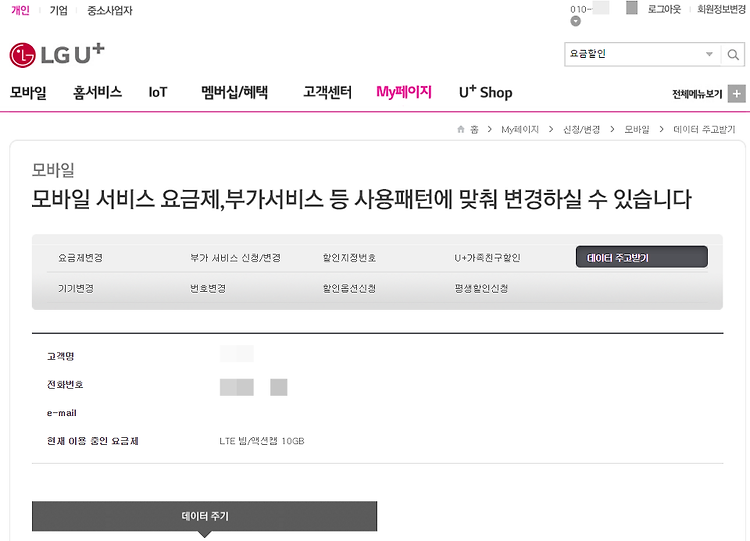Select the 할인지정번호 submenu item
Viewport: 750px width, 541px height.
pyautogui.click(x=349, y=258)
